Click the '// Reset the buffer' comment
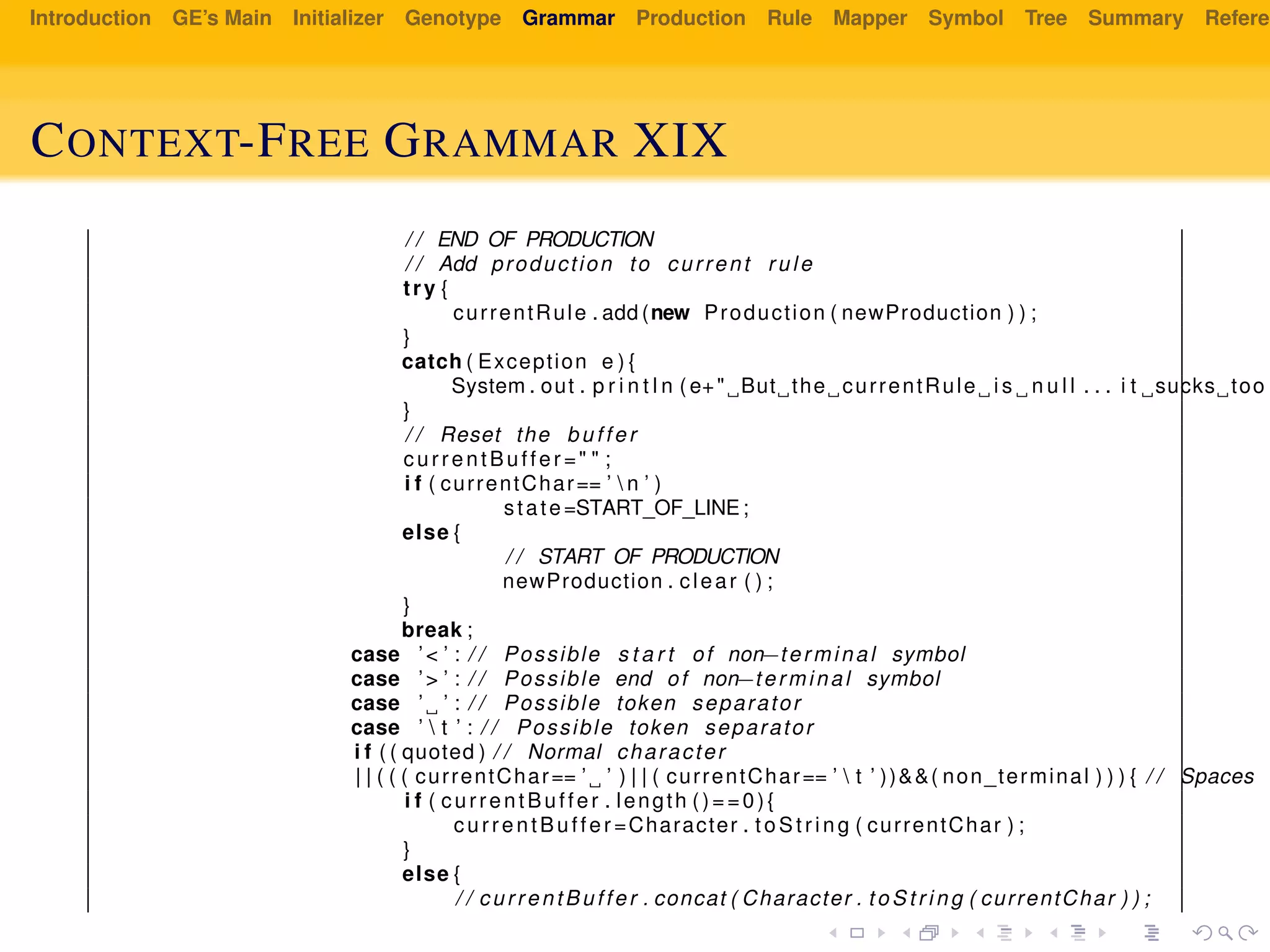 point(521,434)
